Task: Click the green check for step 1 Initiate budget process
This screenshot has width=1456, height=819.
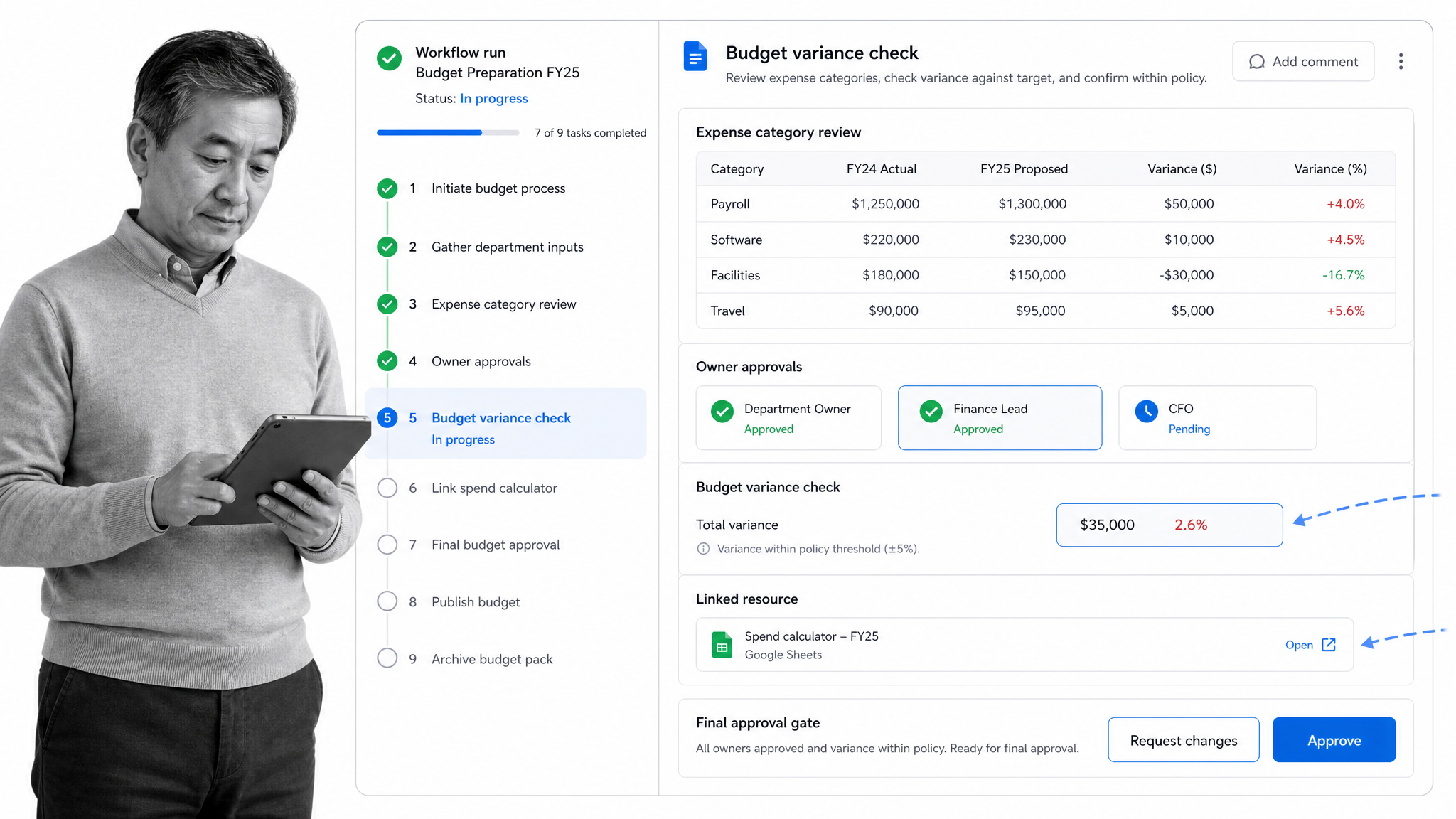Action: coord(387,188)
